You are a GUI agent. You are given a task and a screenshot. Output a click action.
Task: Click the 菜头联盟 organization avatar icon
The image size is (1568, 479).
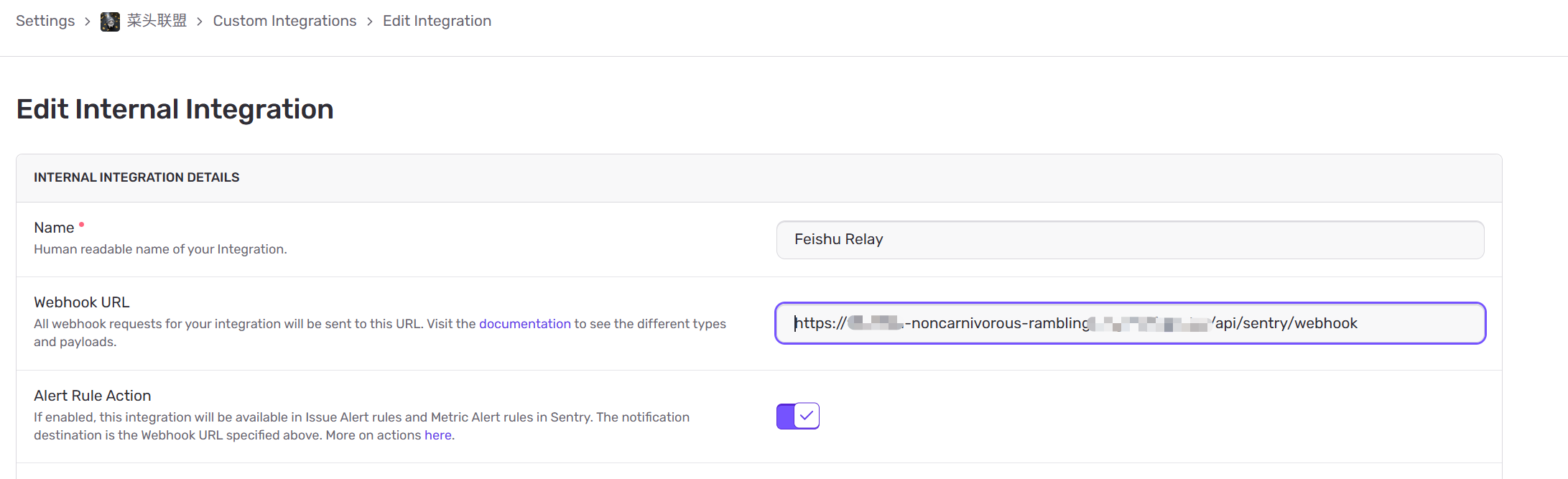point(110,22)
